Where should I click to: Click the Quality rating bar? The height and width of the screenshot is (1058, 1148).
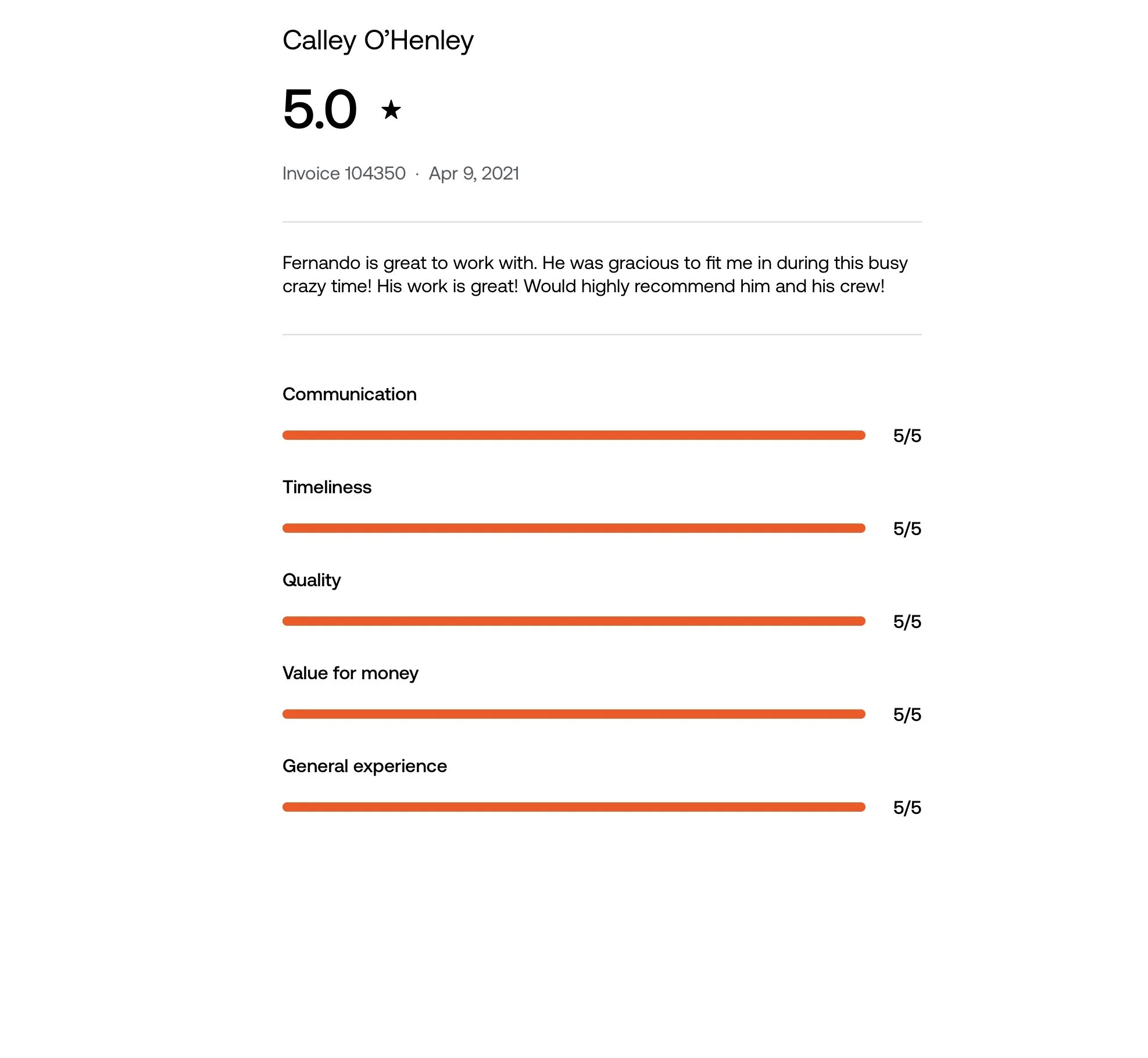point(574,621)
